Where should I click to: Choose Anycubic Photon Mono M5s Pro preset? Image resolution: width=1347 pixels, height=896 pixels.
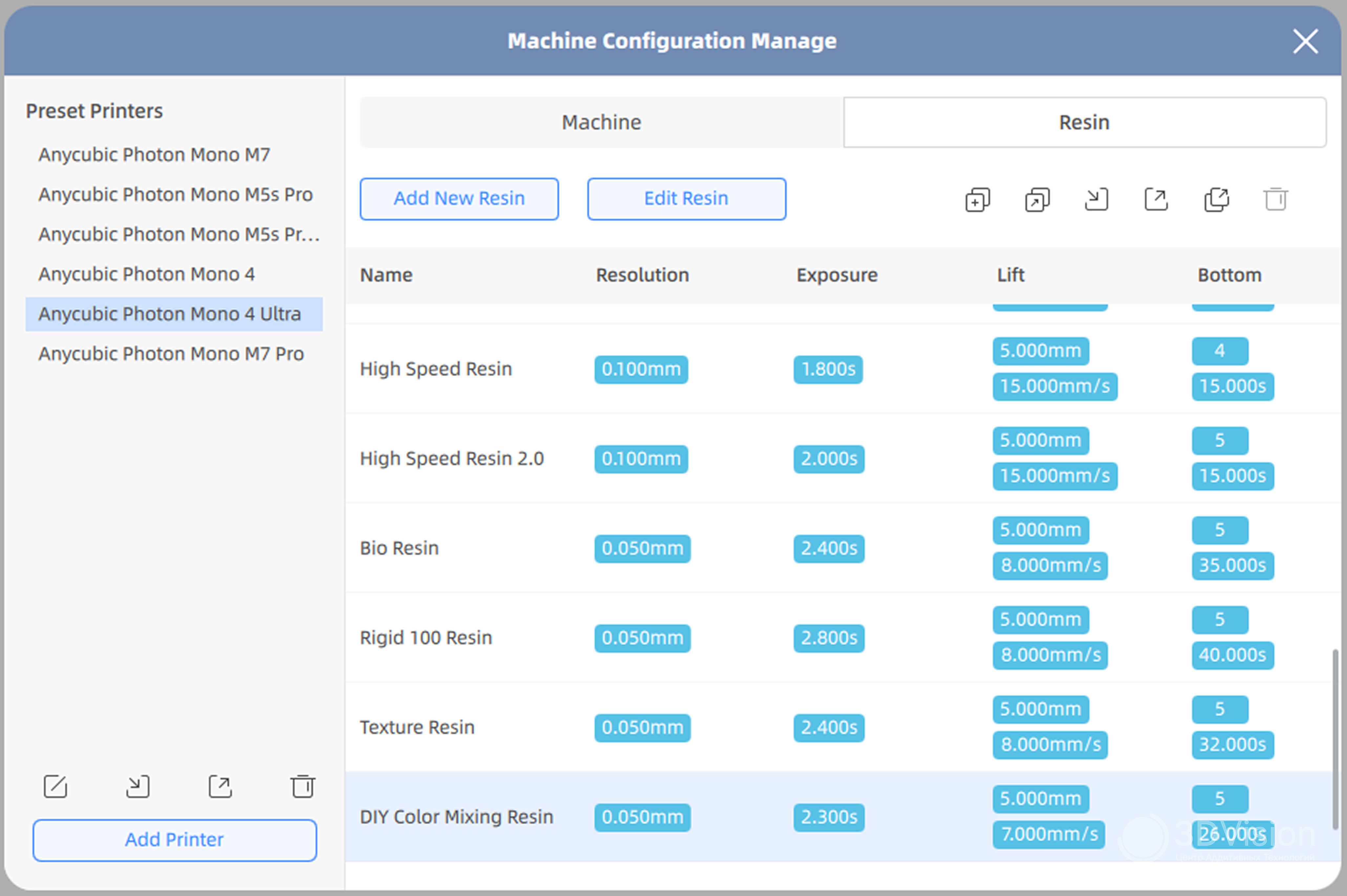coord(176,194)
